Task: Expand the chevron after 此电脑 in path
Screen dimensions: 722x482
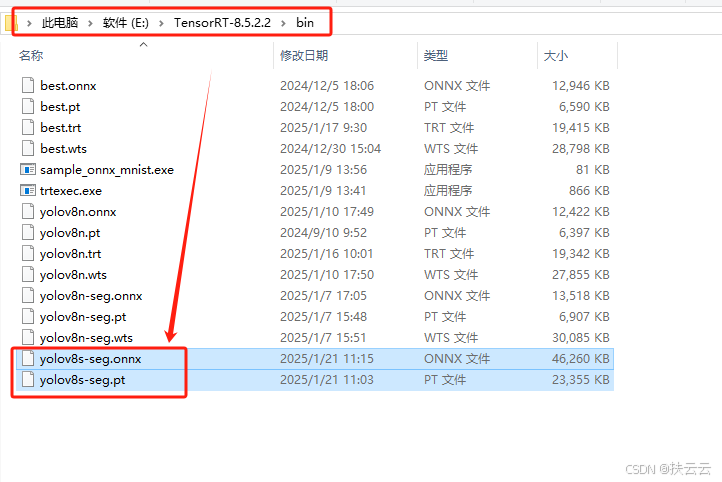Action: pos(90,23)
